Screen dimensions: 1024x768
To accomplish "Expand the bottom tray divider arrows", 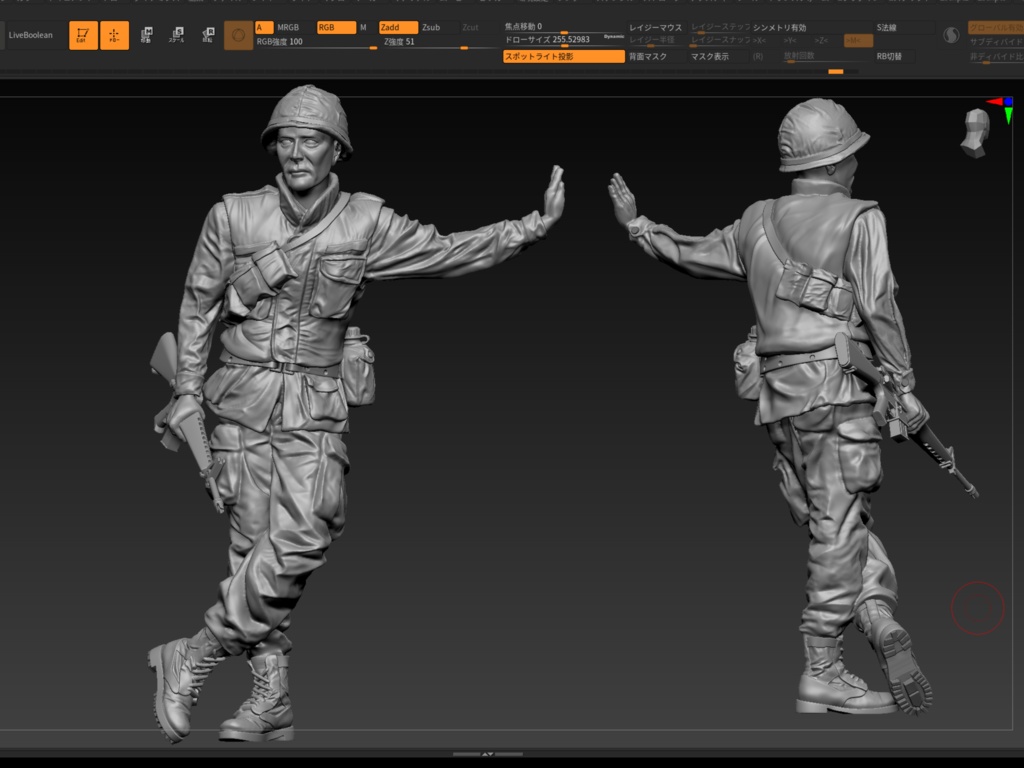I will (487, 754).
